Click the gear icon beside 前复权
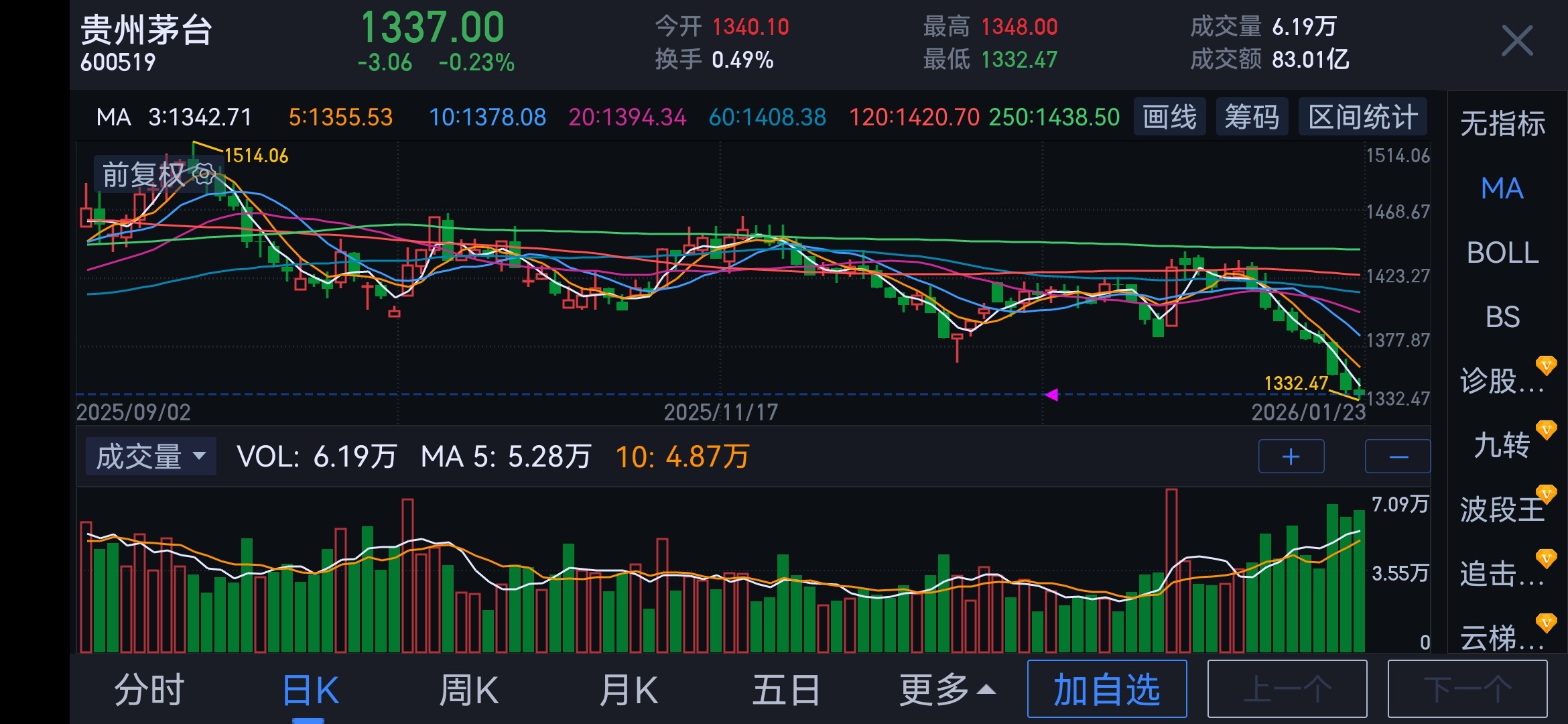Image resolution: width=1568 pixels, height=724 pixels. point(204,174)
